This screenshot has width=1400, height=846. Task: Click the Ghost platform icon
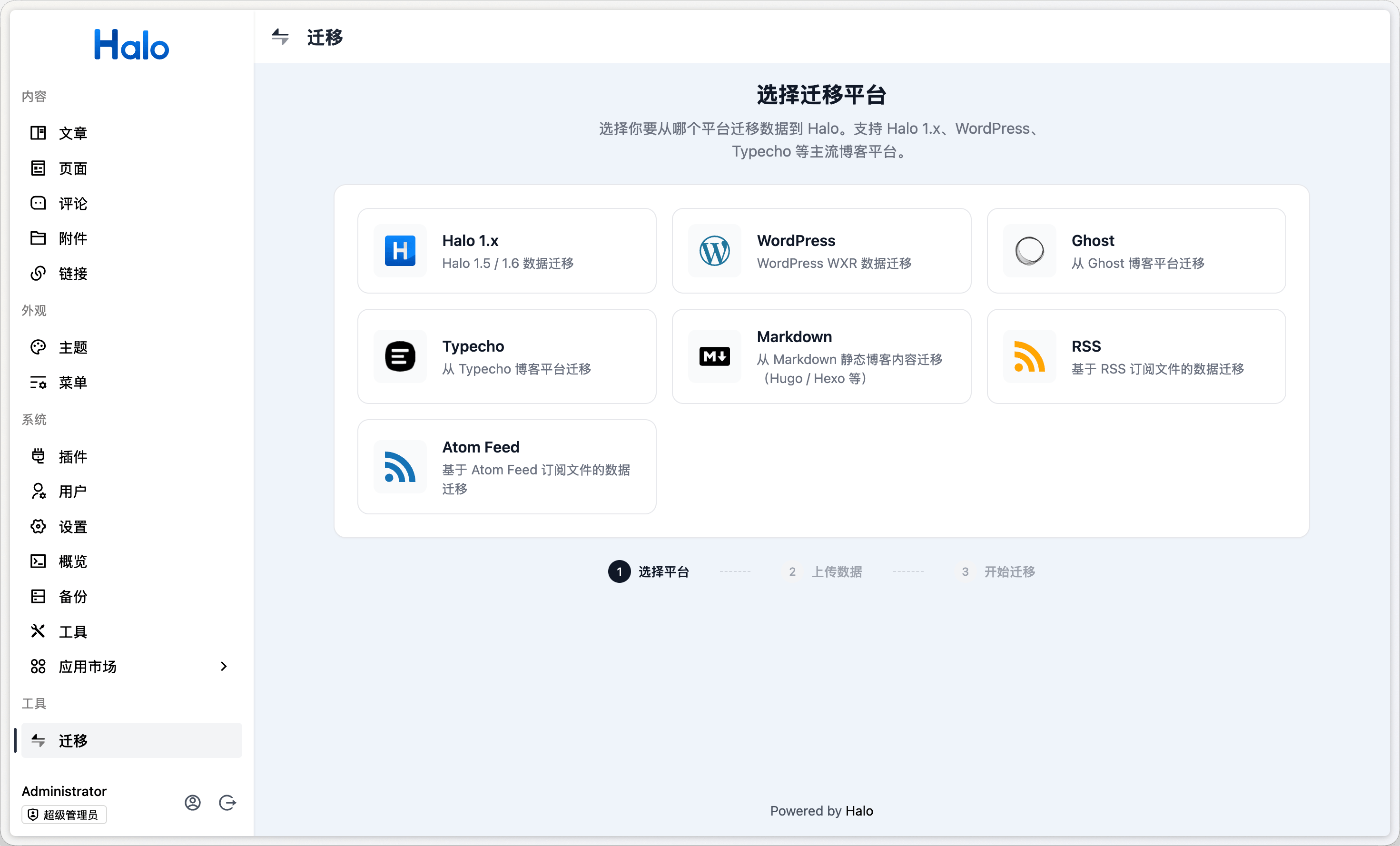(x=1029, y=251)
